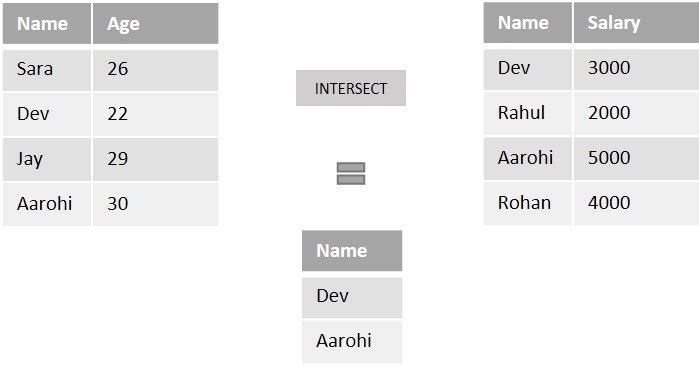Click the Rohan name cell

coord(527,203)
